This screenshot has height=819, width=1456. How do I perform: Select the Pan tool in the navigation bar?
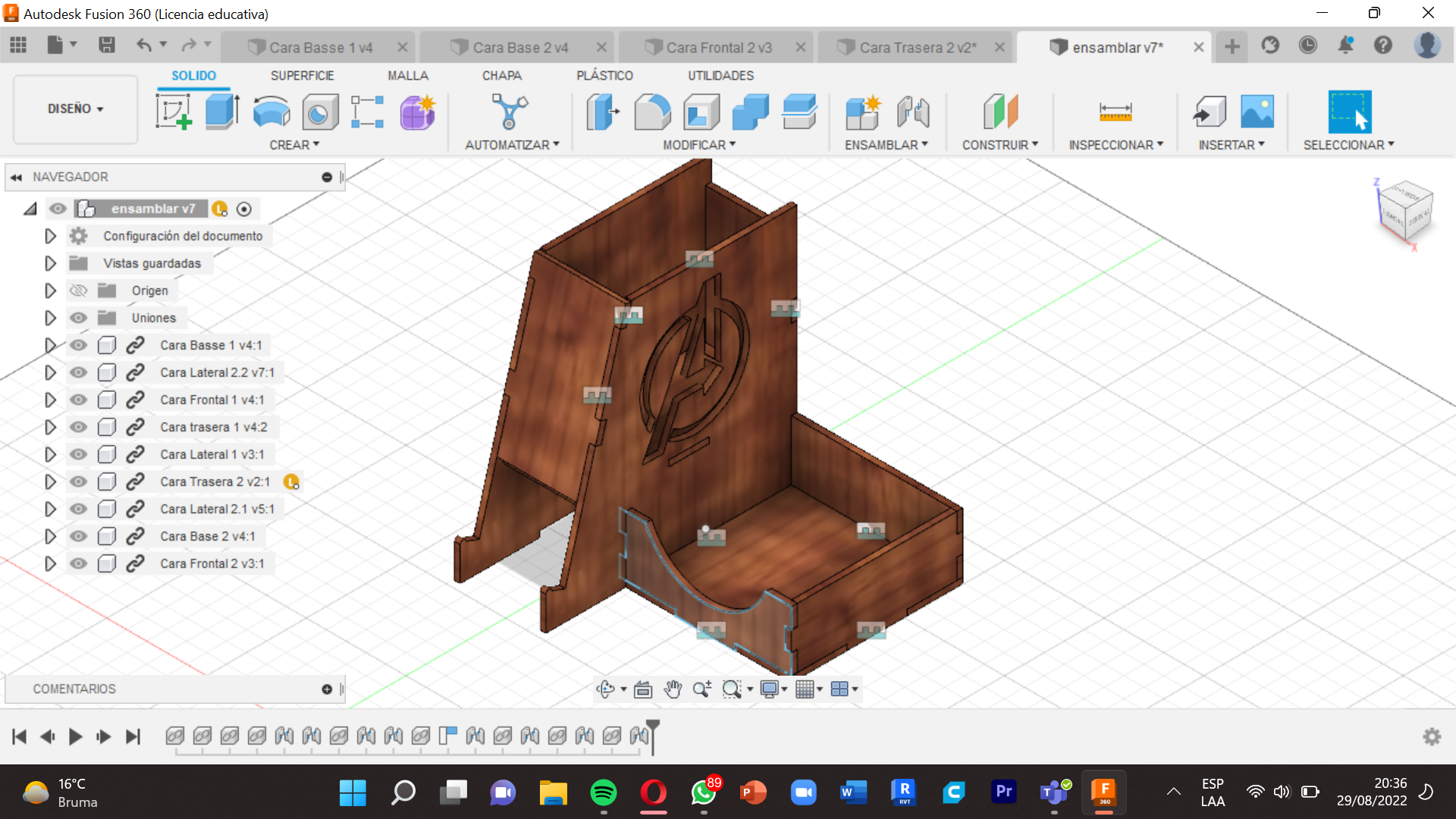pyautogui.click(x=673, y=689)
